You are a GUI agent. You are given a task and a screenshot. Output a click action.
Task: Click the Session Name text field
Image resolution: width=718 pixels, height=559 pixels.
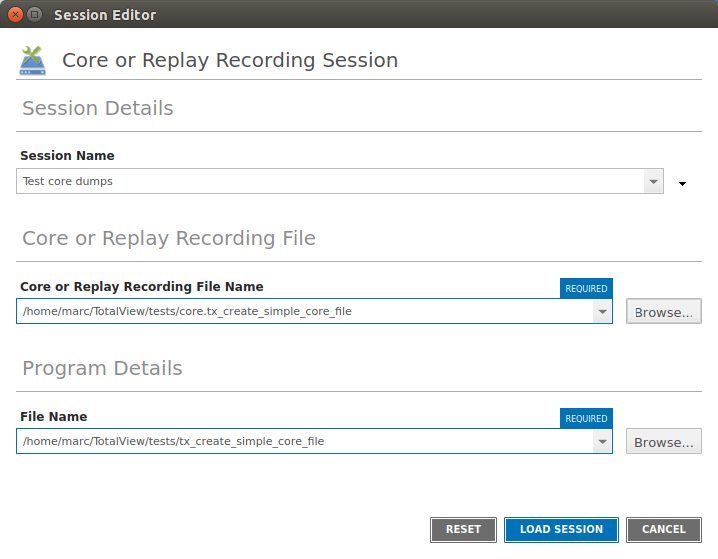click(x=330, y=182)
